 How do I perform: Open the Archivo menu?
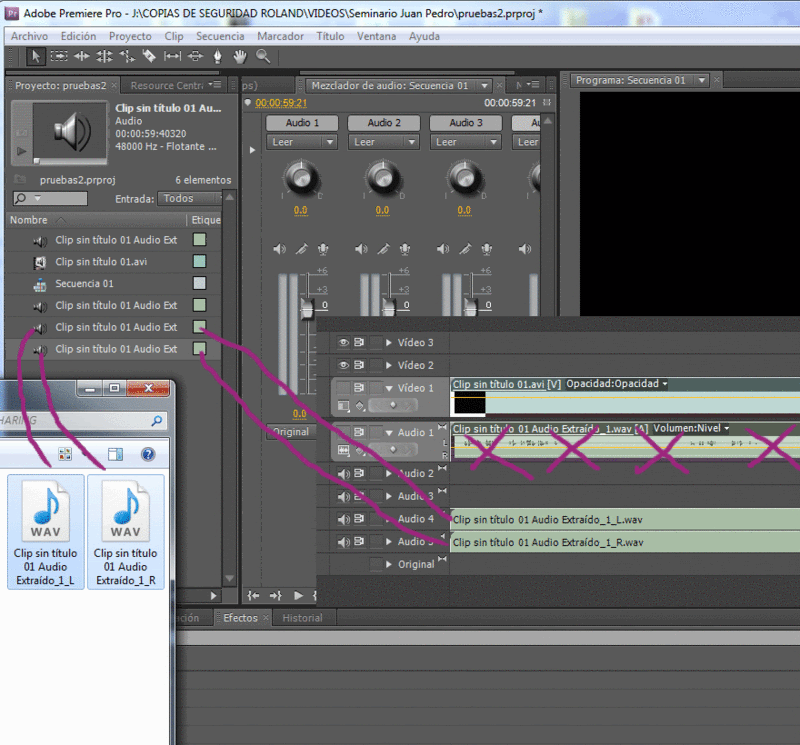tap(30, 36)
